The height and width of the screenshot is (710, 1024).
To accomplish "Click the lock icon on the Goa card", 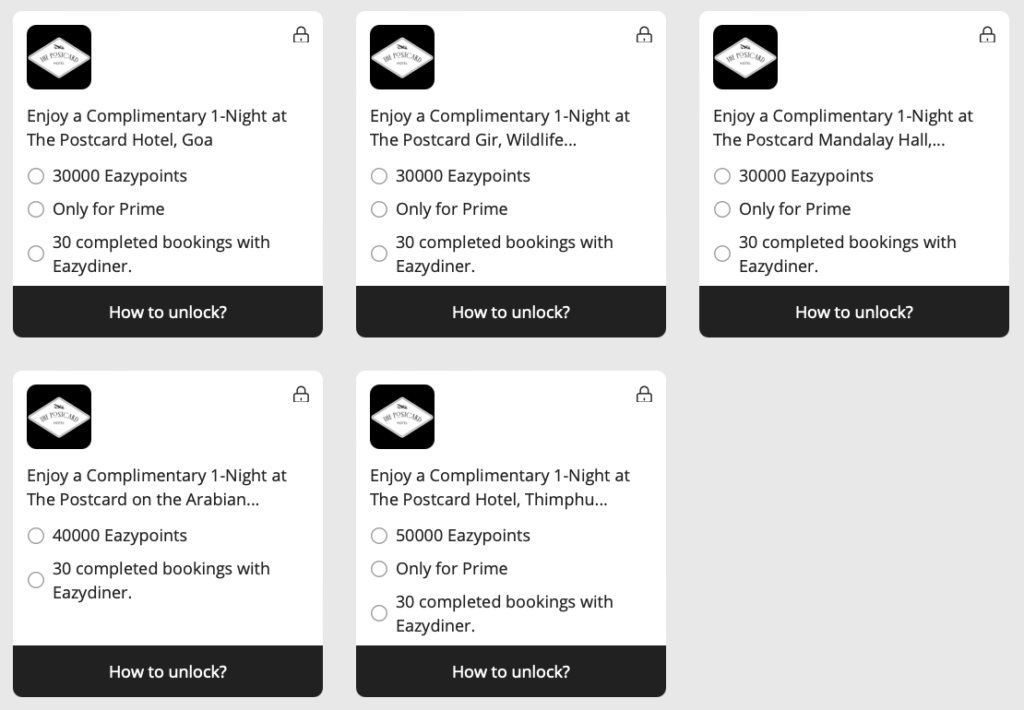I will [x=301, y=35].
